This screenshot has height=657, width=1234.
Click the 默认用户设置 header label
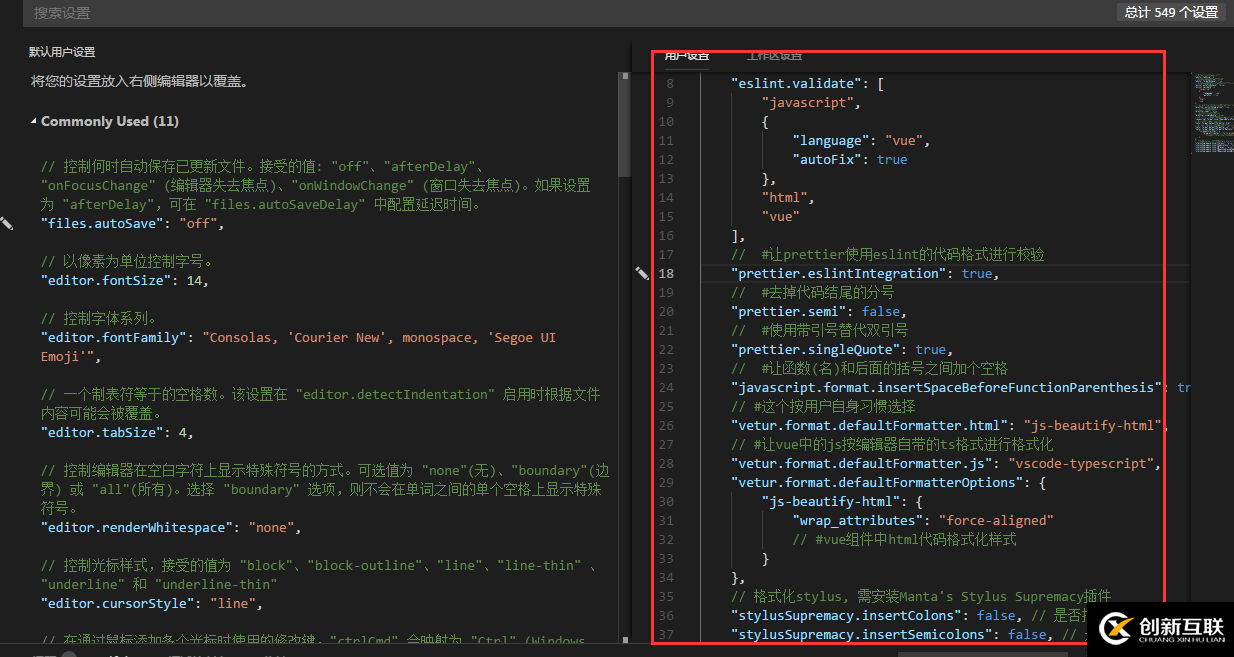(x=62, y=52)
